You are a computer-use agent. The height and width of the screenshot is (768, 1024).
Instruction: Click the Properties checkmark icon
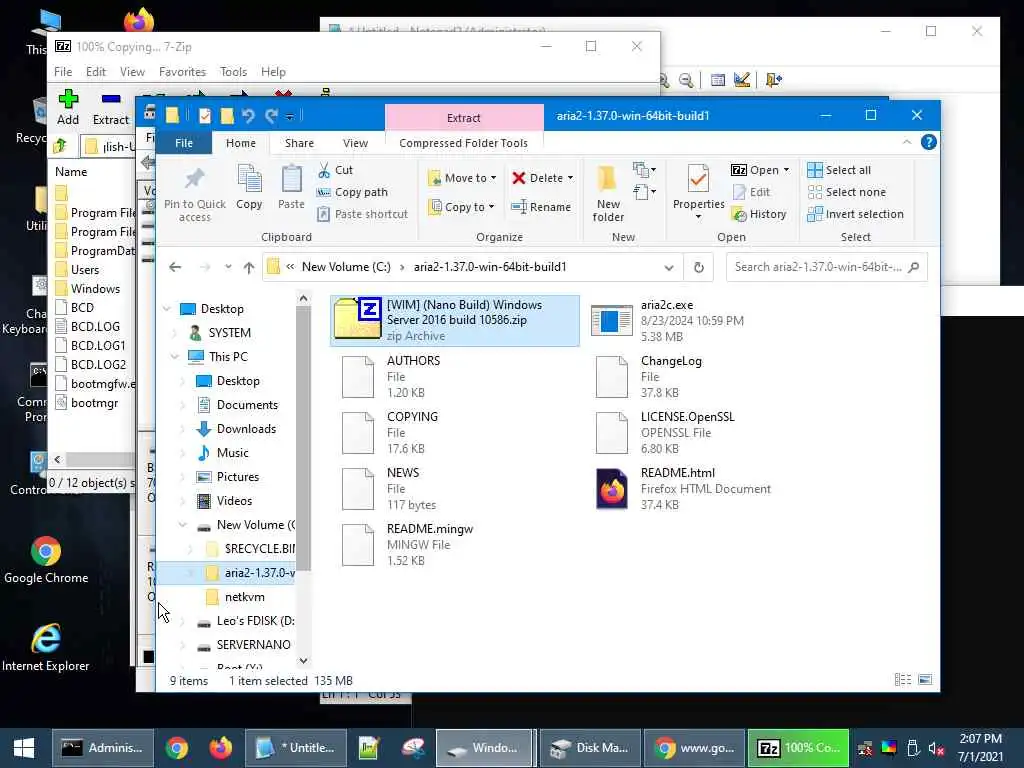click(x=698, y=179)
